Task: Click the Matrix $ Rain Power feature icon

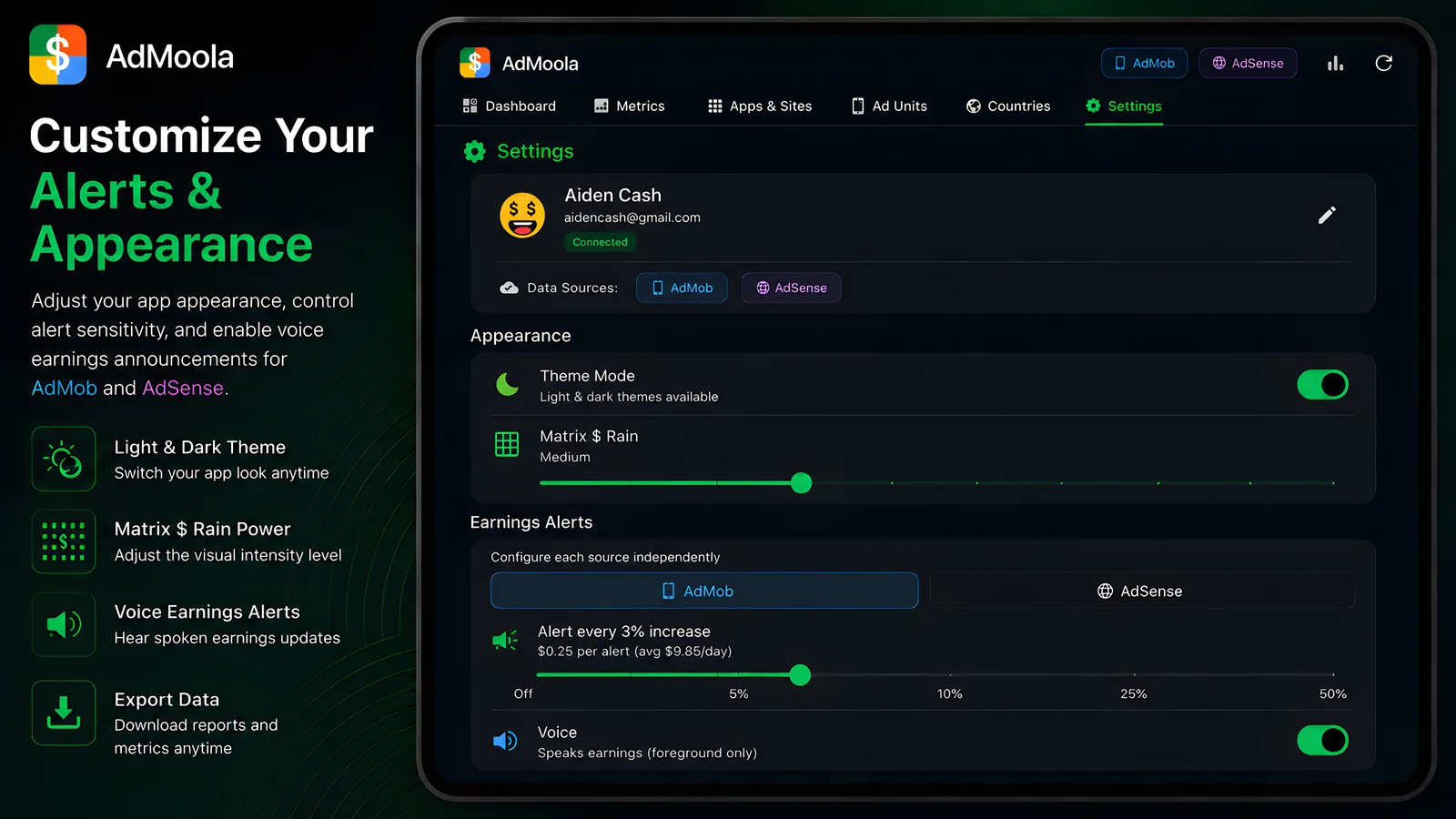Action: (64, 541)
